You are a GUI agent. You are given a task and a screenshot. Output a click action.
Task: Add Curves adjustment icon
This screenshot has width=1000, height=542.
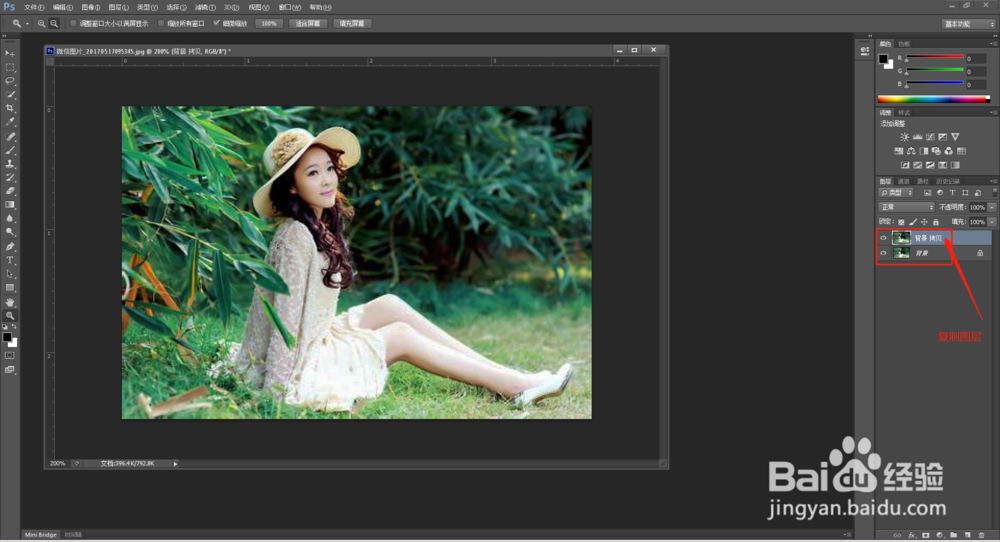(930, 137)
